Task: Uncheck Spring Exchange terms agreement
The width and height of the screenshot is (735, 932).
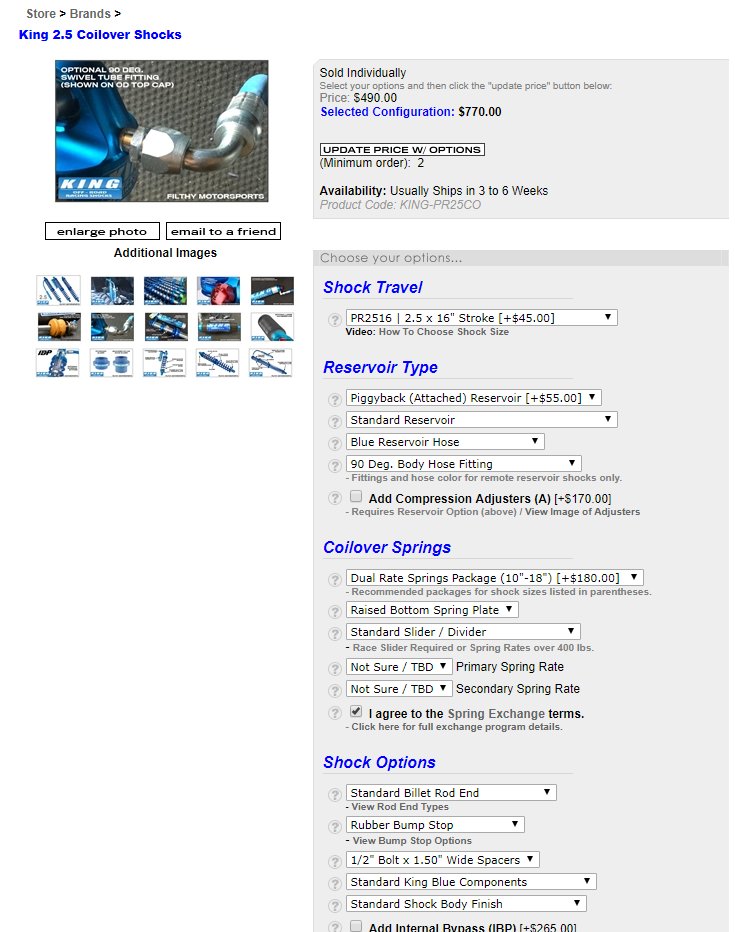Action: click(x=356, y=711)
